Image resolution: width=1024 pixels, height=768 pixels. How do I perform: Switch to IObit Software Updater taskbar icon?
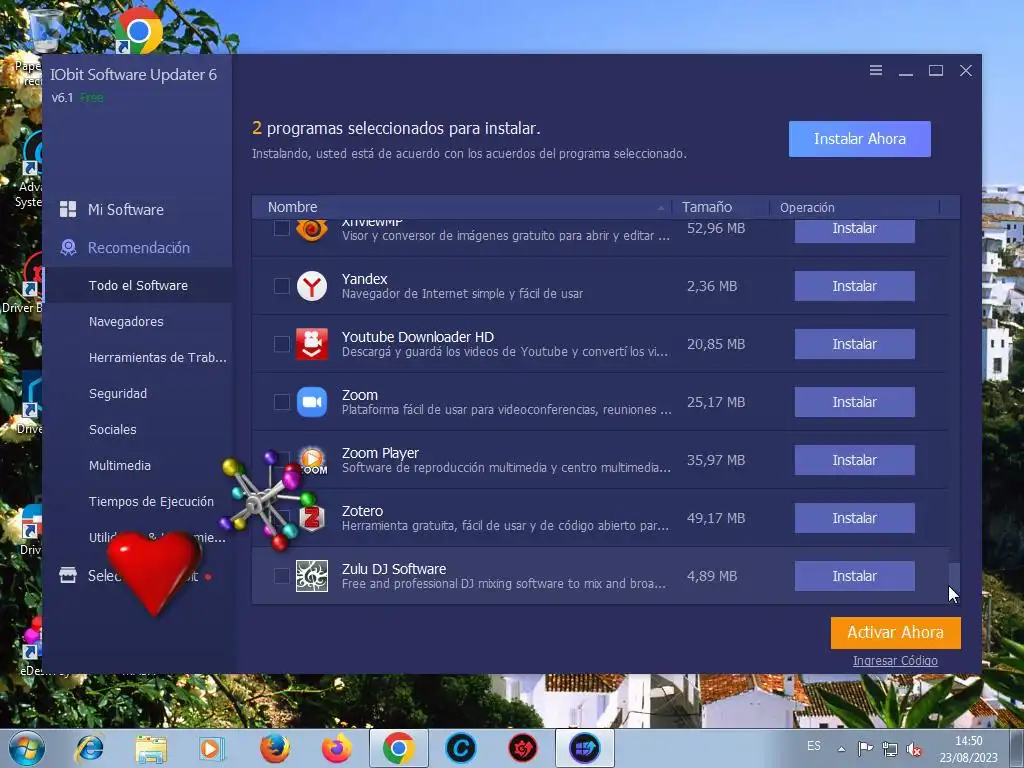pos(584,748)
